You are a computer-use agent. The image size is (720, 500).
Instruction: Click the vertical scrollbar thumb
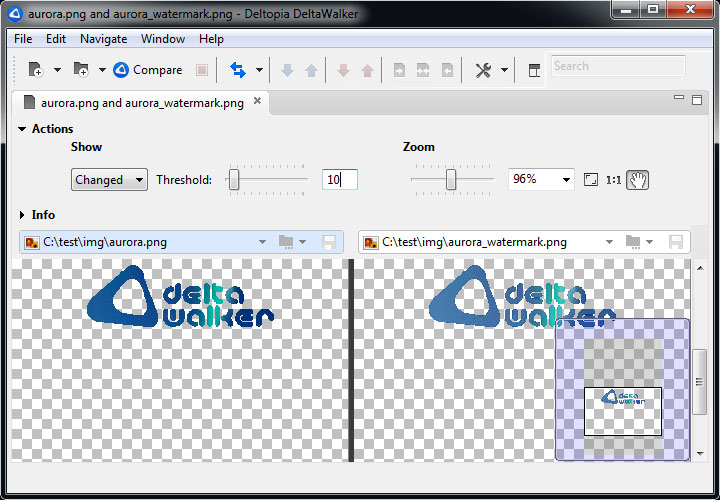coord(700,382)
